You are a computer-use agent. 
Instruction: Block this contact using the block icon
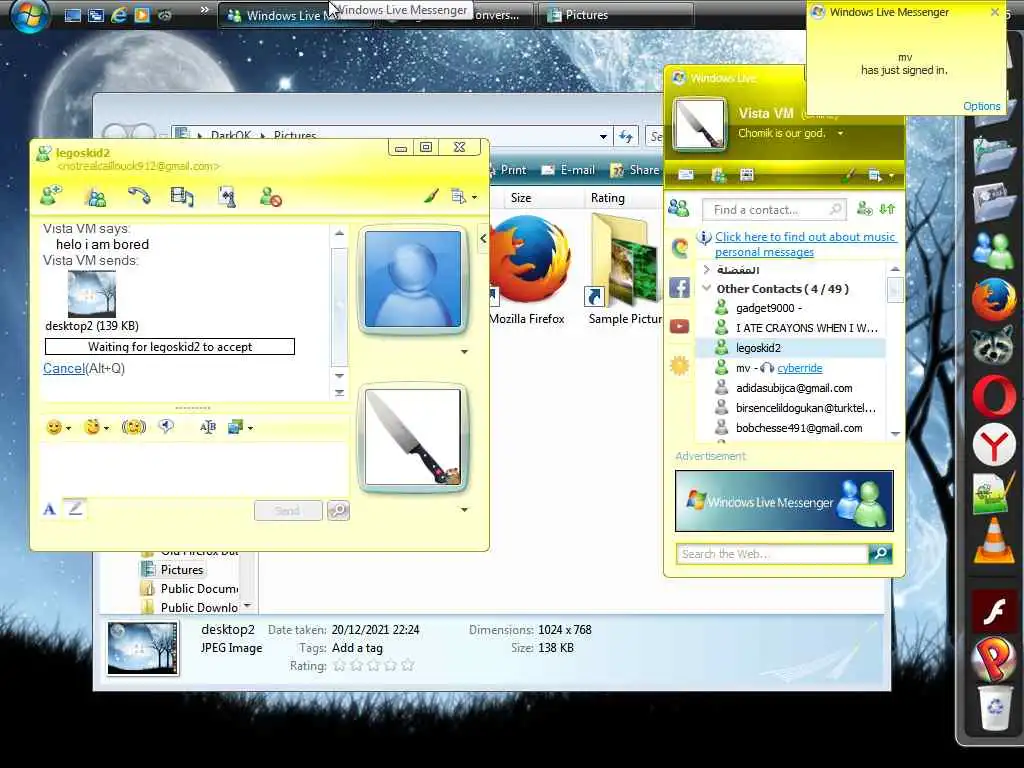coord(270,197)
